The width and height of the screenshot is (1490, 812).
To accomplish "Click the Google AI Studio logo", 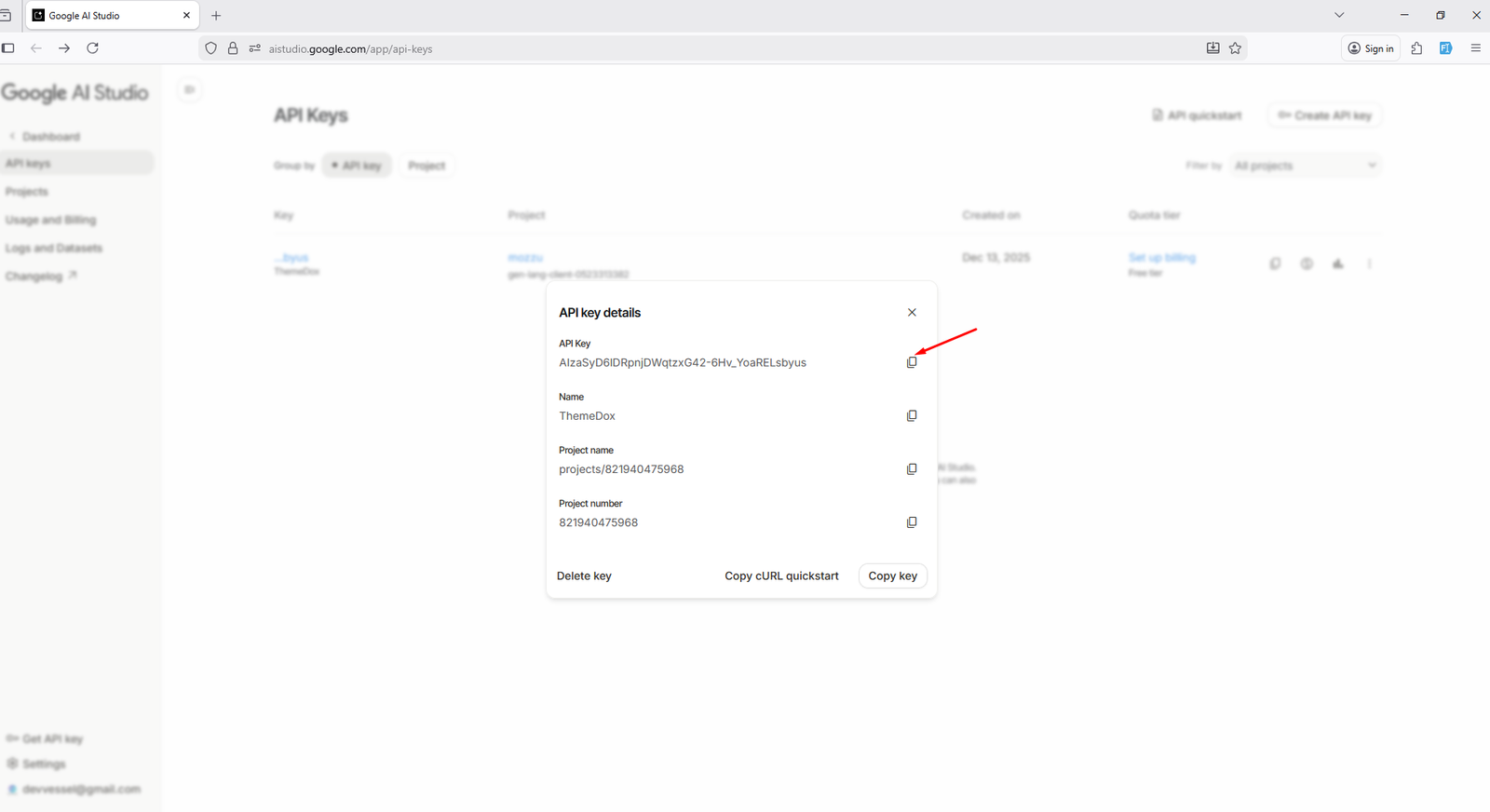I will pyautogui.click(x=74, y=92).
